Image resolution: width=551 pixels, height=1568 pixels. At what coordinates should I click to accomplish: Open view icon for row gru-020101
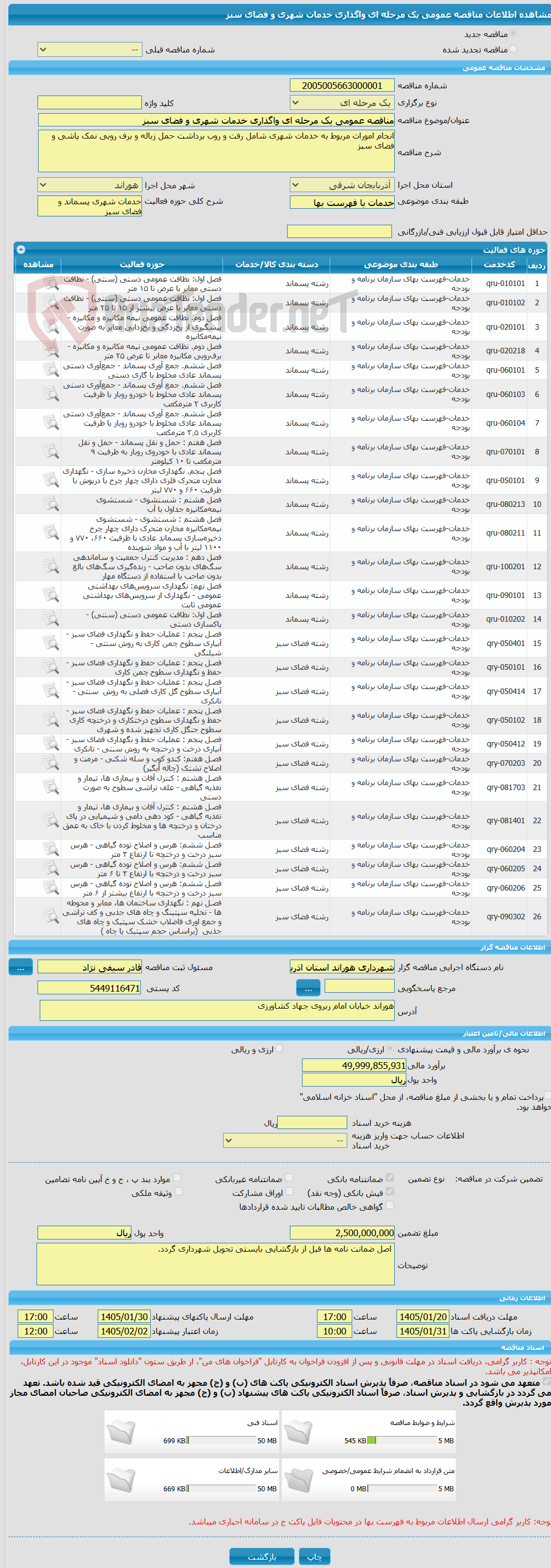(x=51, y=326)
